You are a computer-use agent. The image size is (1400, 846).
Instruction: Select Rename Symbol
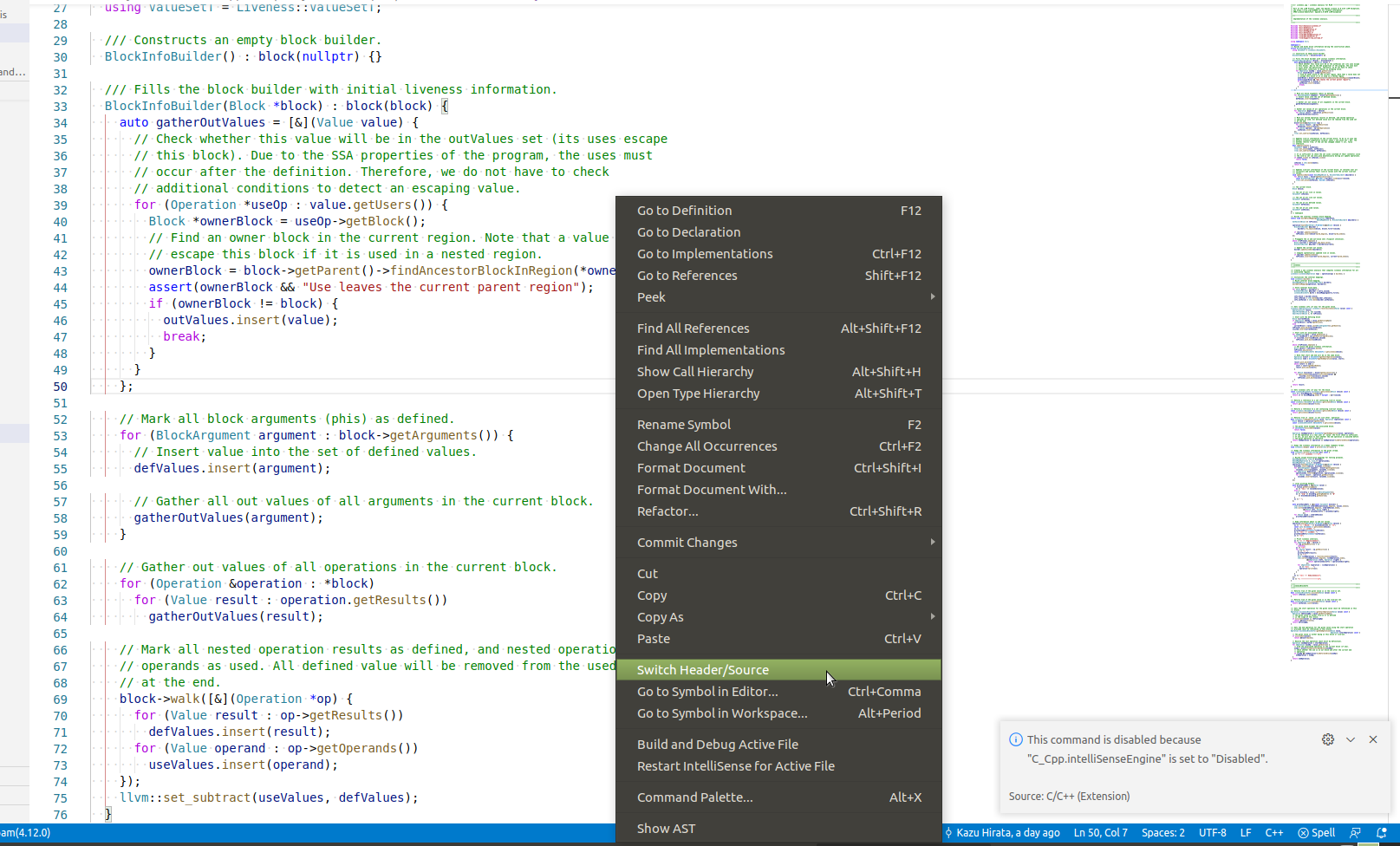tap(778, 425)
